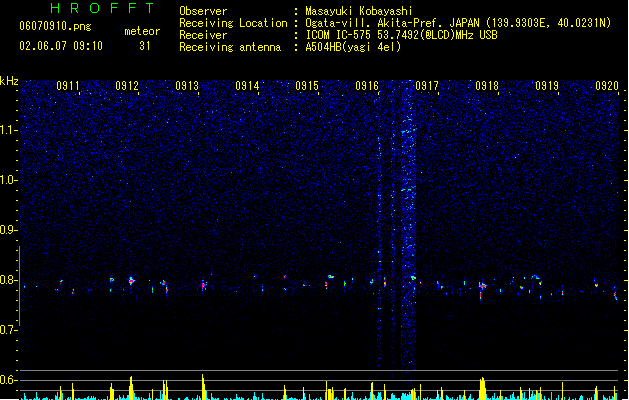Viewport: 629px width, 400px height.
Task: Click the meteor label
Action: tap(142, 31)
